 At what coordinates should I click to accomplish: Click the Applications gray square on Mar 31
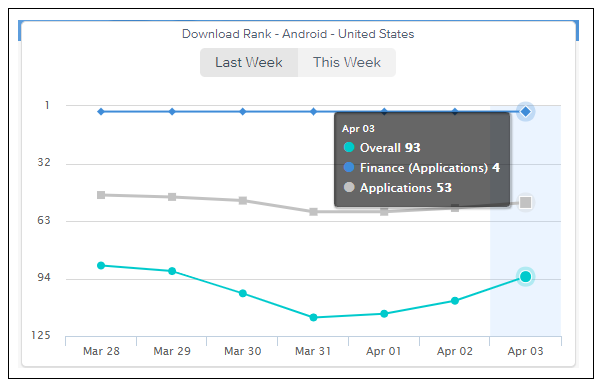point(313,211)
